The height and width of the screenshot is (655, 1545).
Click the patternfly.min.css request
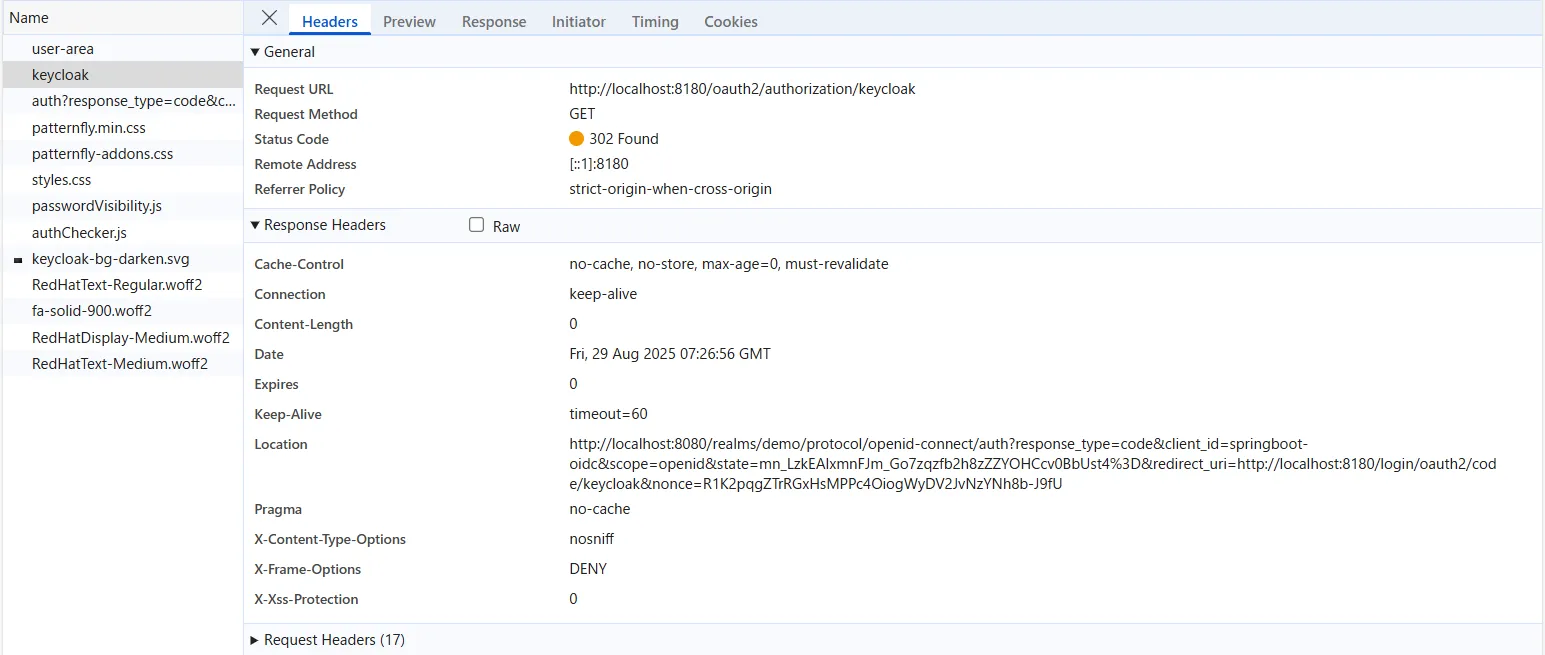tap(89, 128)
